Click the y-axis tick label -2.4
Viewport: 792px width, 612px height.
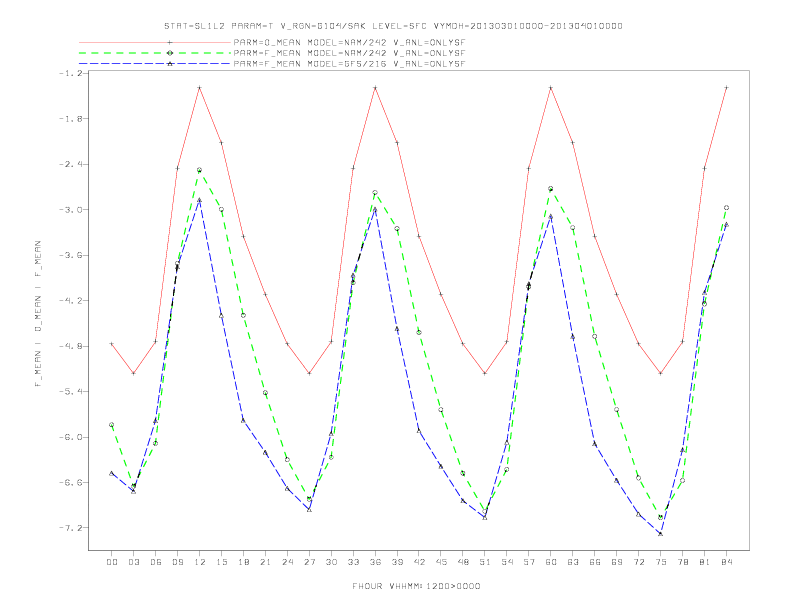71,164
